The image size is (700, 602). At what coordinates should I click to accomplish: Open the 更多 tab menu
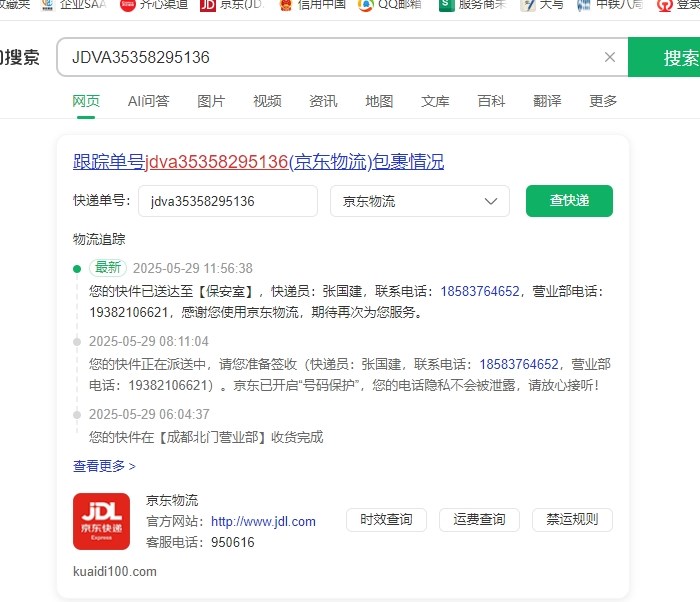point(603,101)
